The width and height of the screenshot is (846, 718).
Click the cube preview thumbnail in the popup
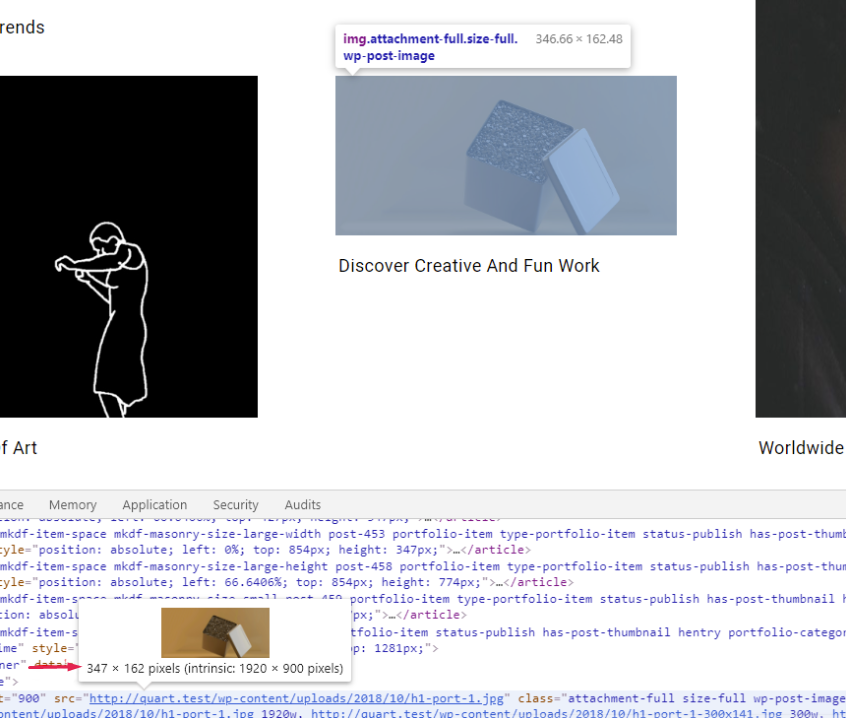215,632
